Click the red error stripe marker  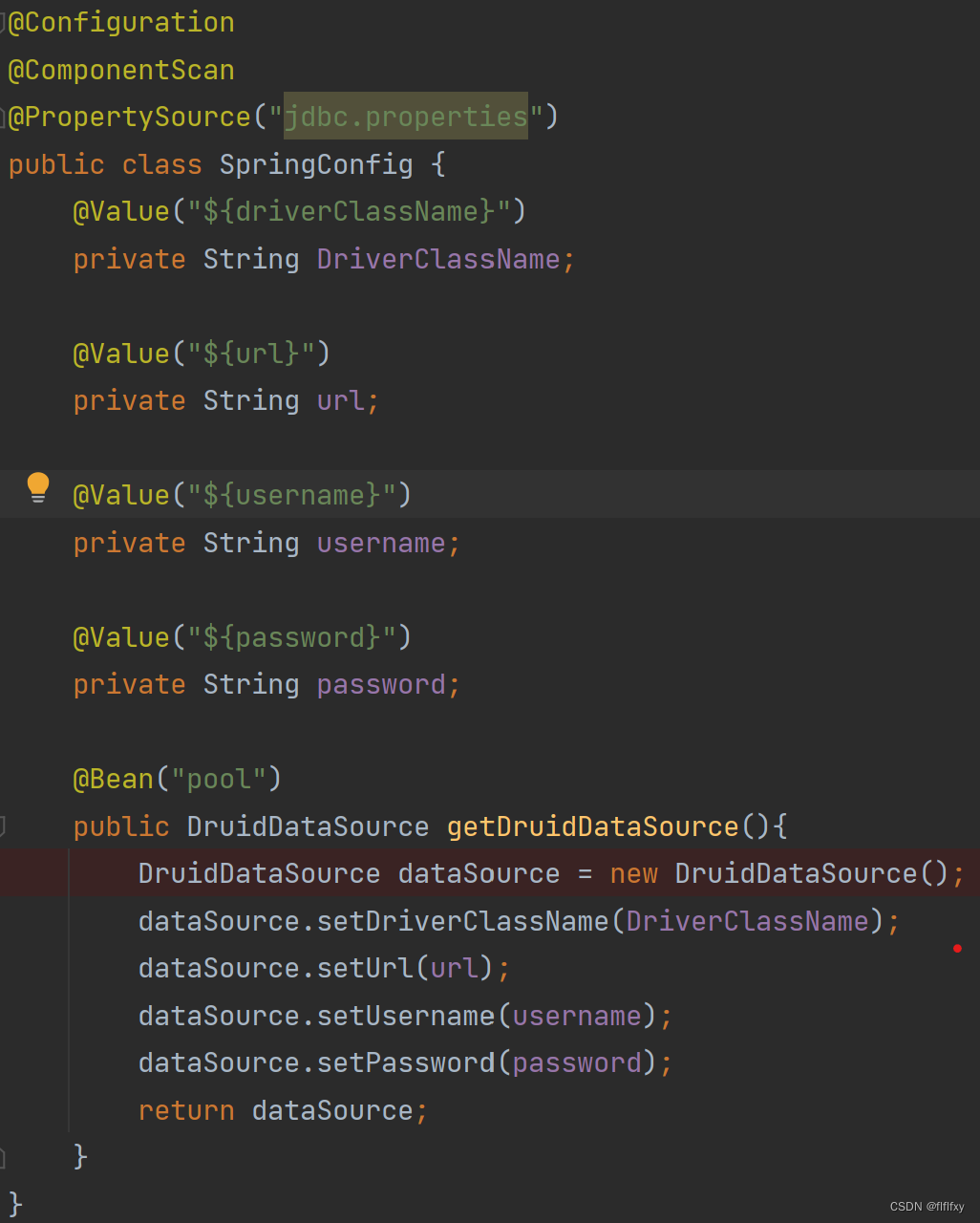958,949
